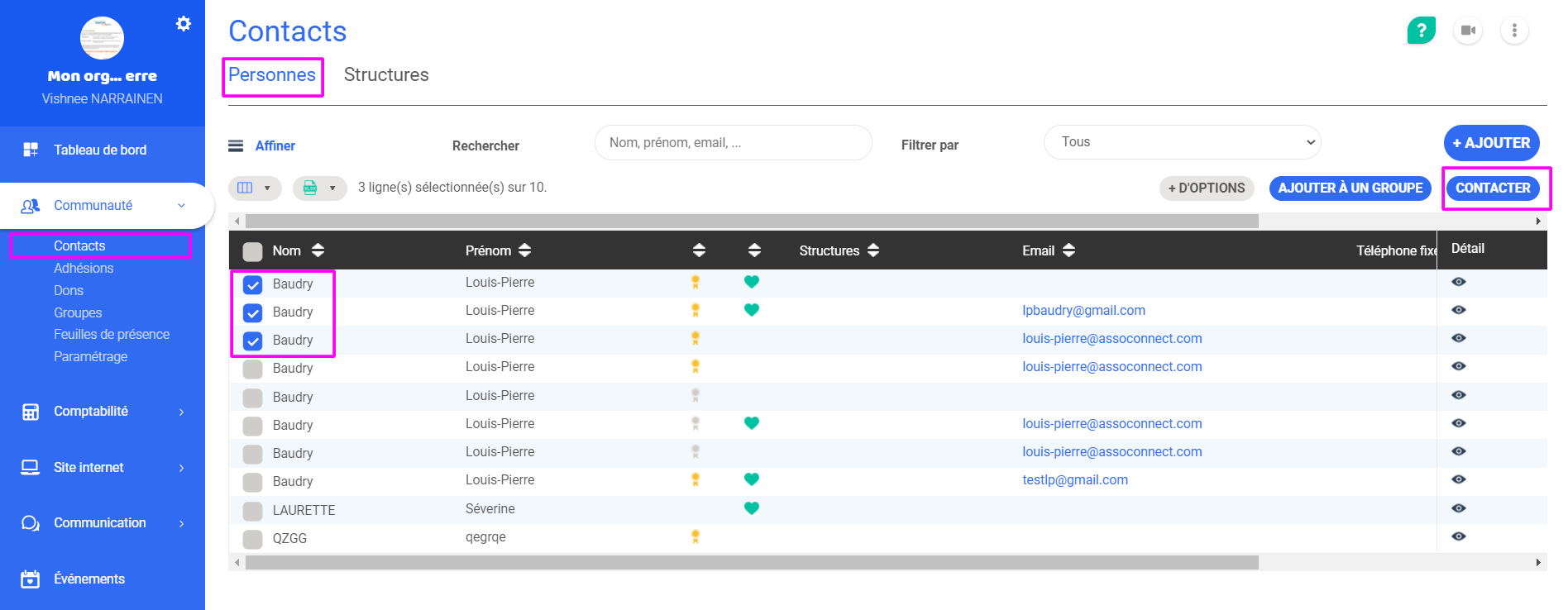View details of LAURETTE row

coord(1459,508)
